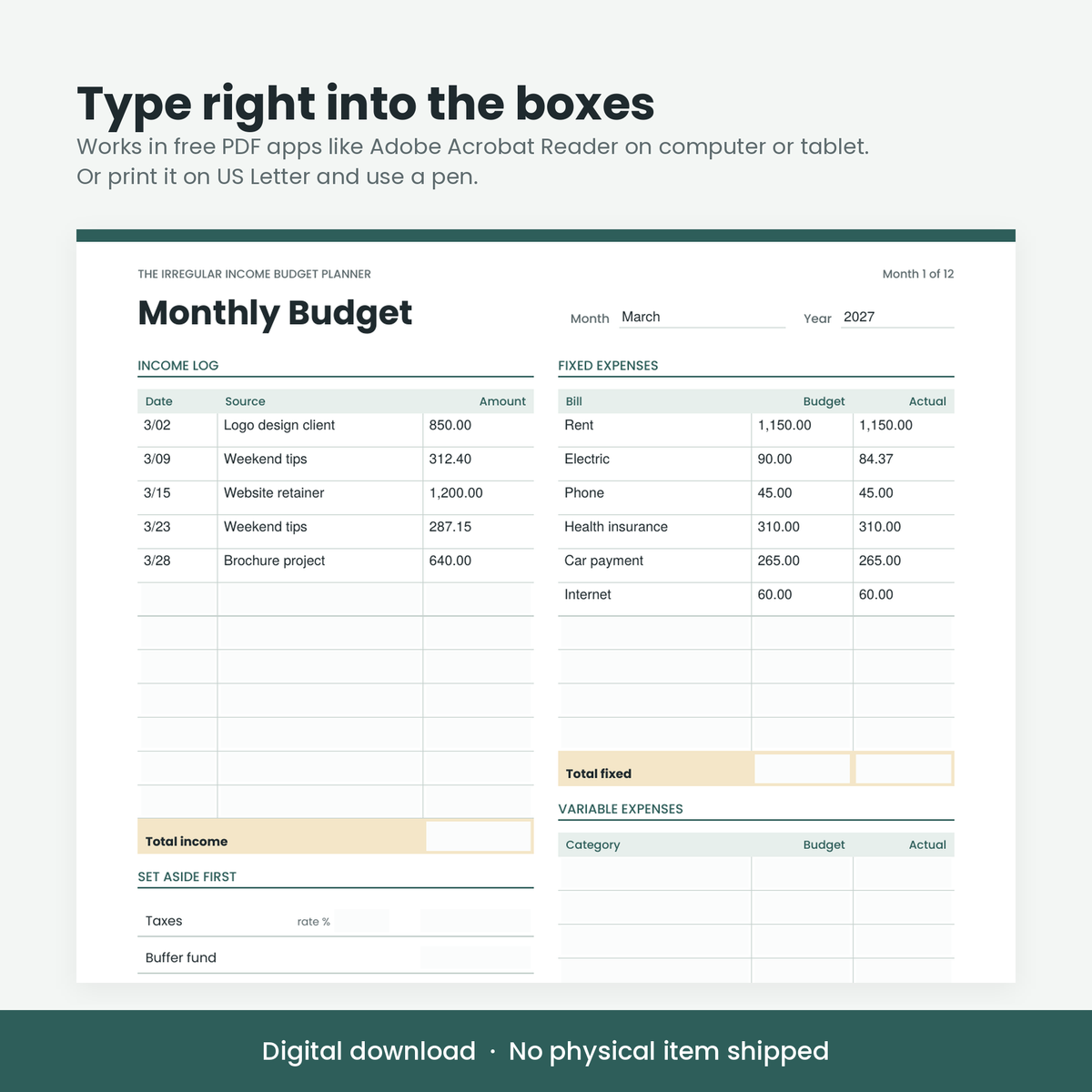
Task: Click the Taxes rate % field
Action: [361, 921]
